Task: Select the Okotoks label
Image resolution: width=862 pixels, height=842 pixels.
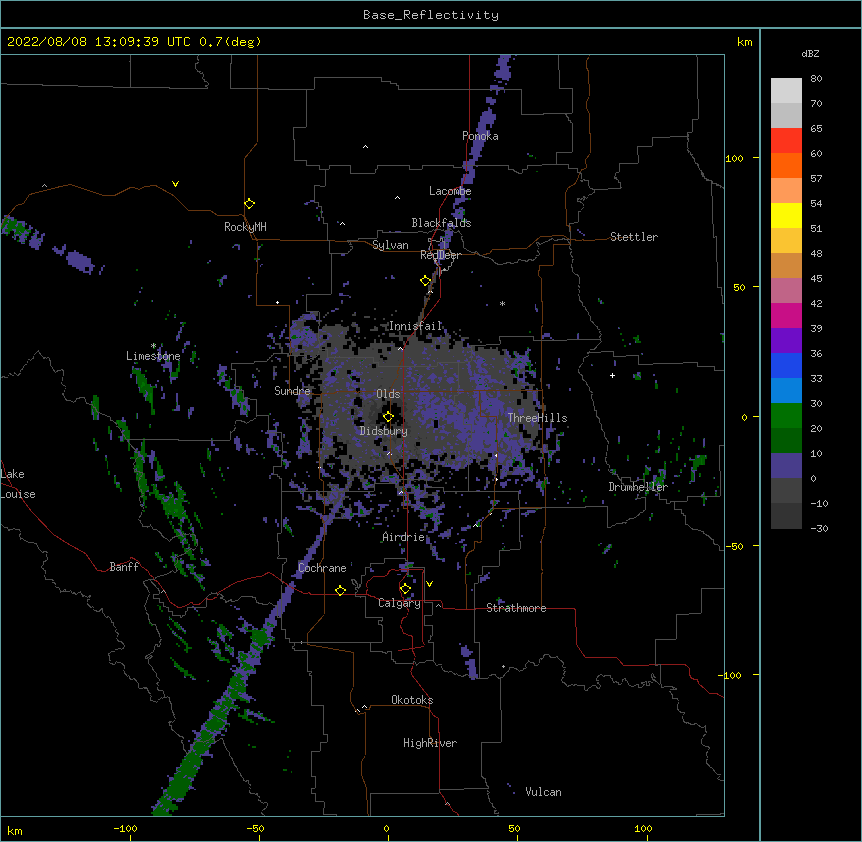Action: (x=412, y=700)
